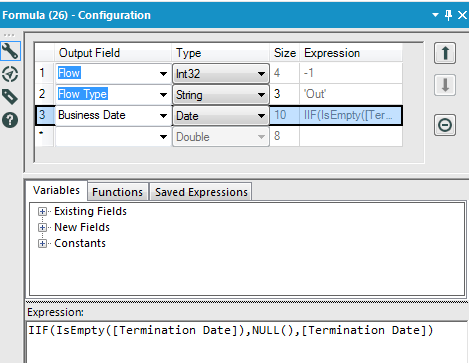Image resolution: width=469 pixels, height=363 pixels.
Task: Open the Help question mark icon
Action: (x=10, y=120)
